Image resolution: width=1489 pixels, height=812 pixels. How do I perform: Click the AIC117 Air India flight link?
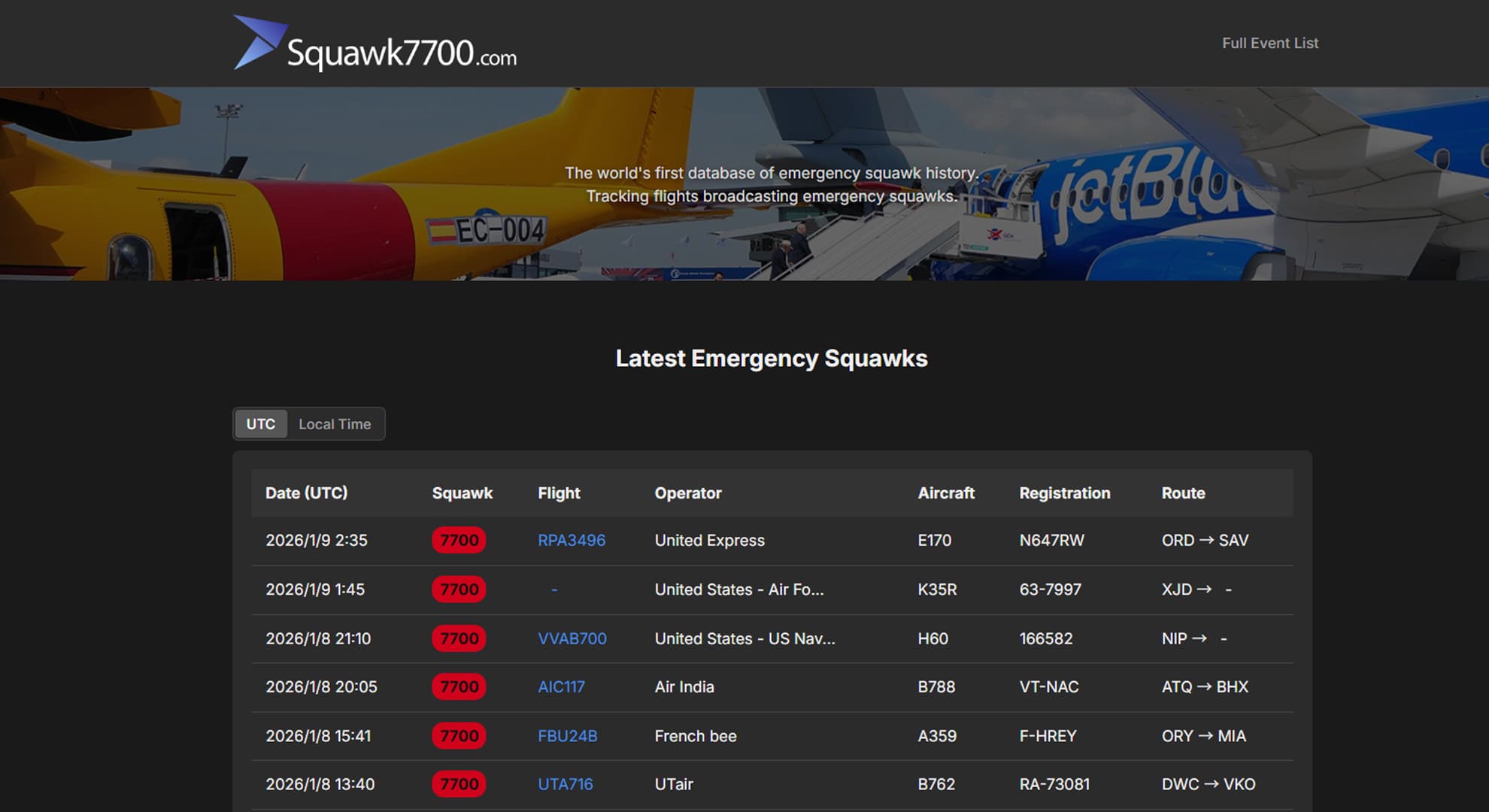(x=562, y=686)
